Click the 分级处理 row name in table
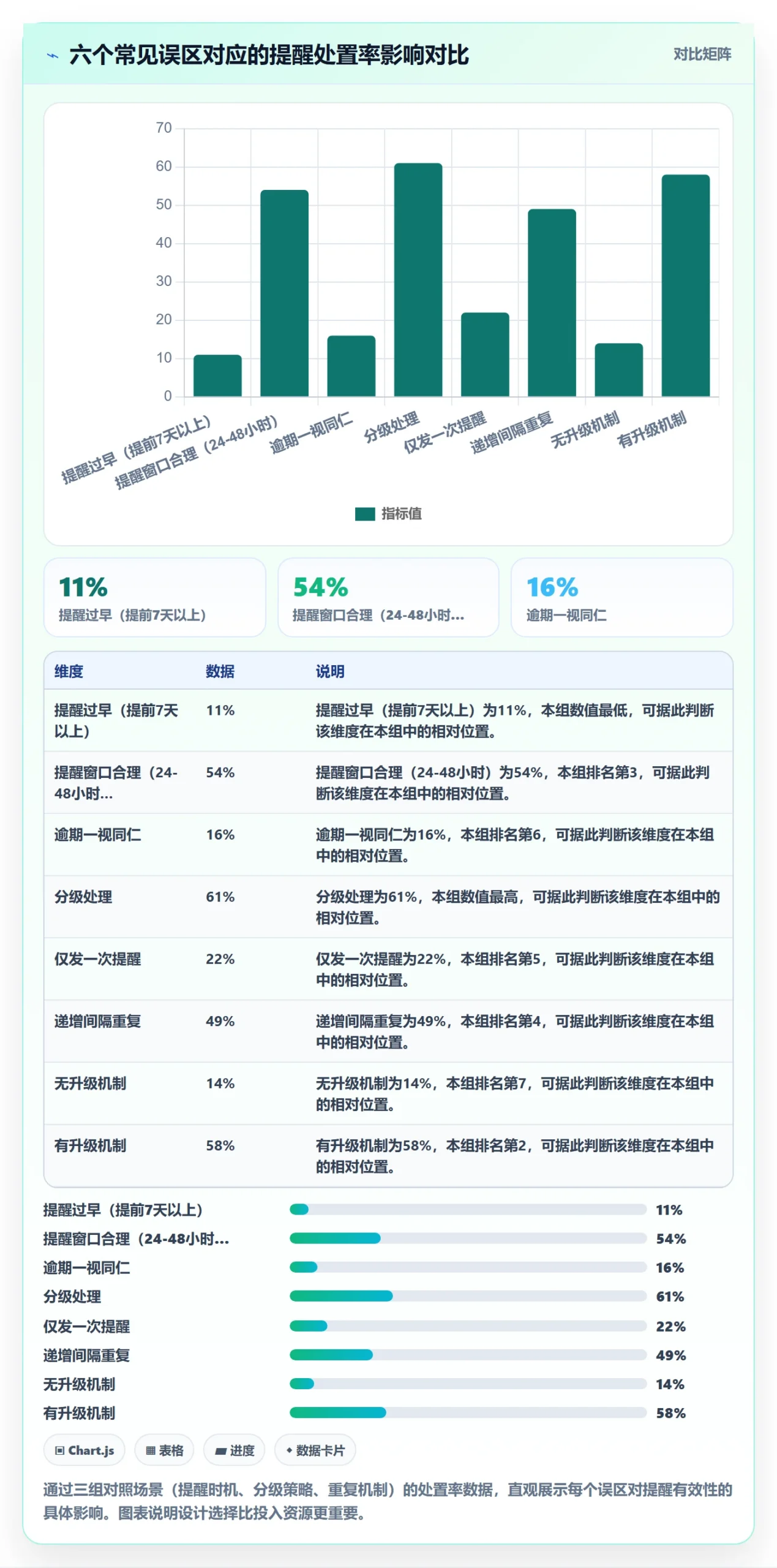Viewport: 777px width, 1568px height. point(83,897)
